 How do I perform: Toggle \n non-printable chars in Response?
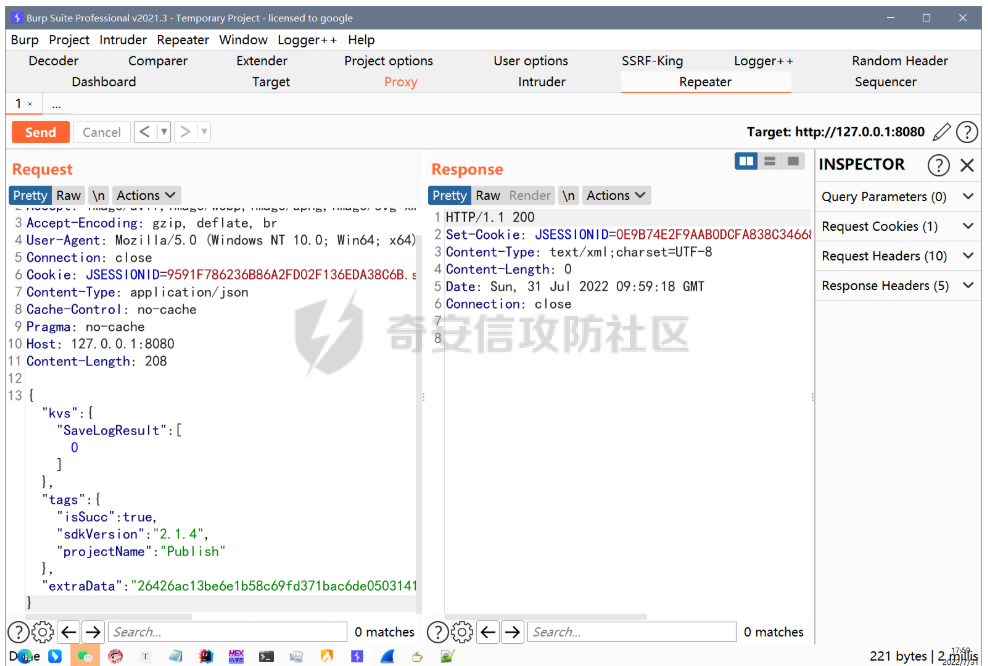point(568,195)
